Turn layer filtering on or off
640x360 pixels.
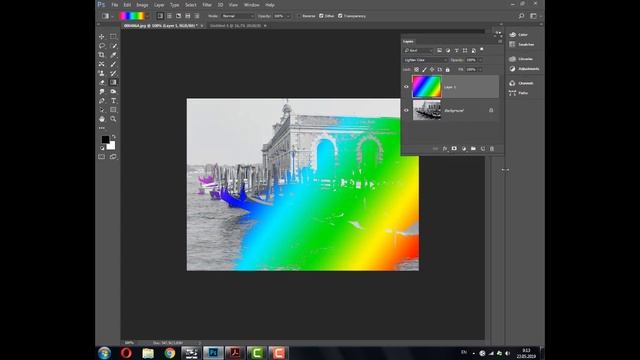482,49
